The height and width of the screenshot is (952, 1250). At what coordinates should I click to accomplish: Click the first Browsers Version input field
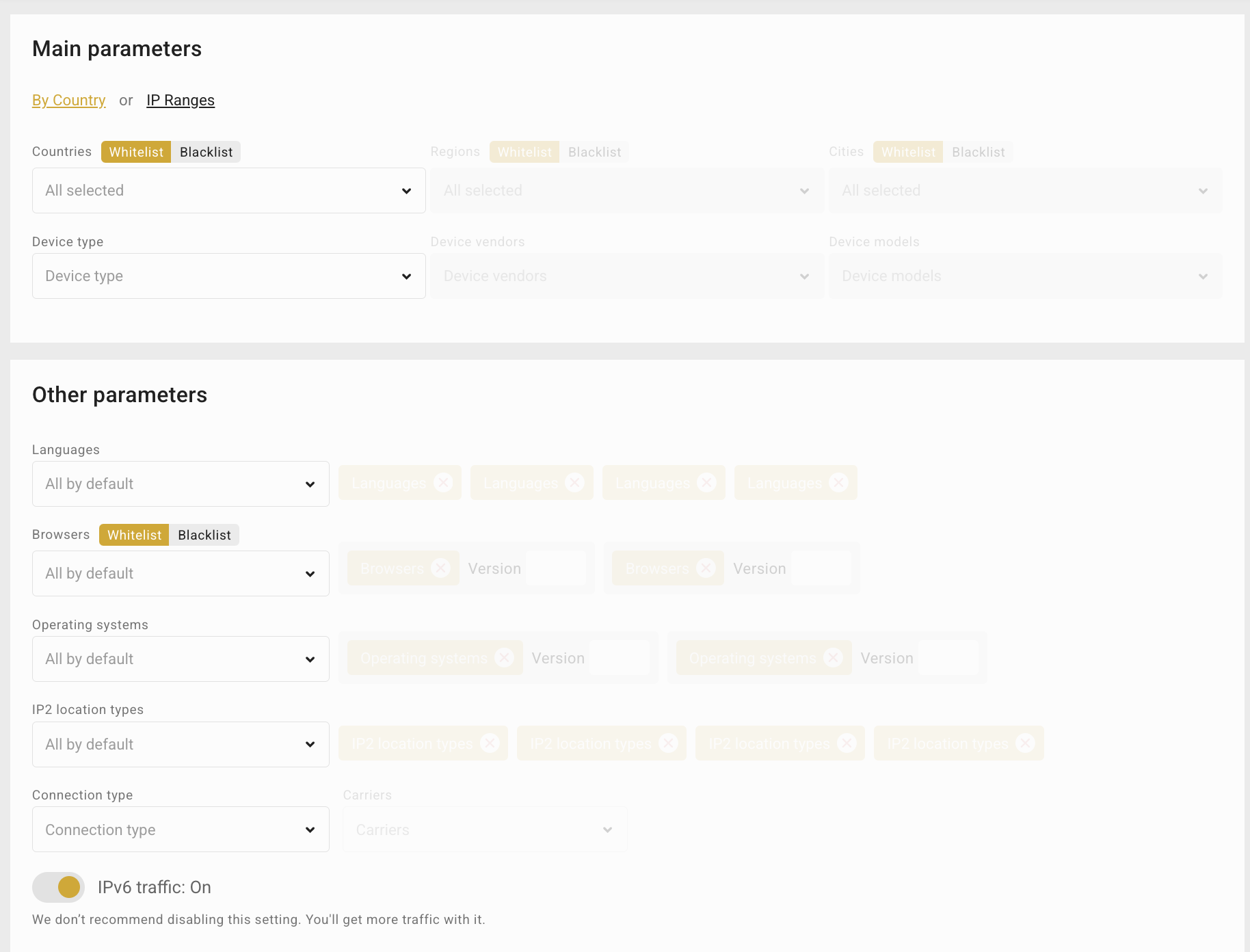point(556,568)
